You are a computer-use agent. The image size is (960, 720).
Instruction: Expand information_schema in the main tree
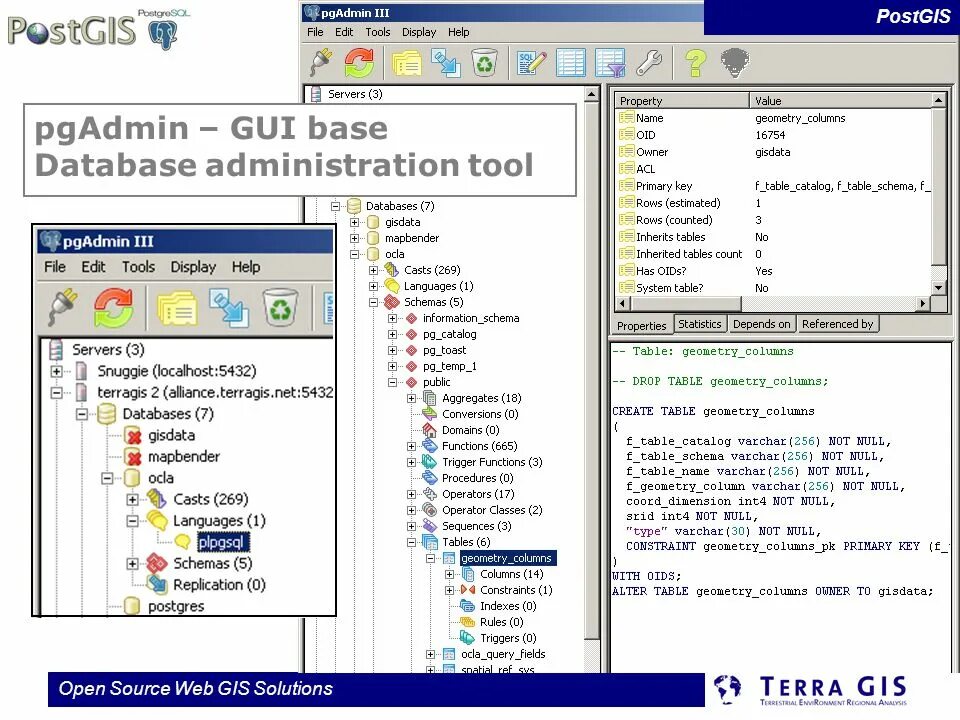[392, 318]
